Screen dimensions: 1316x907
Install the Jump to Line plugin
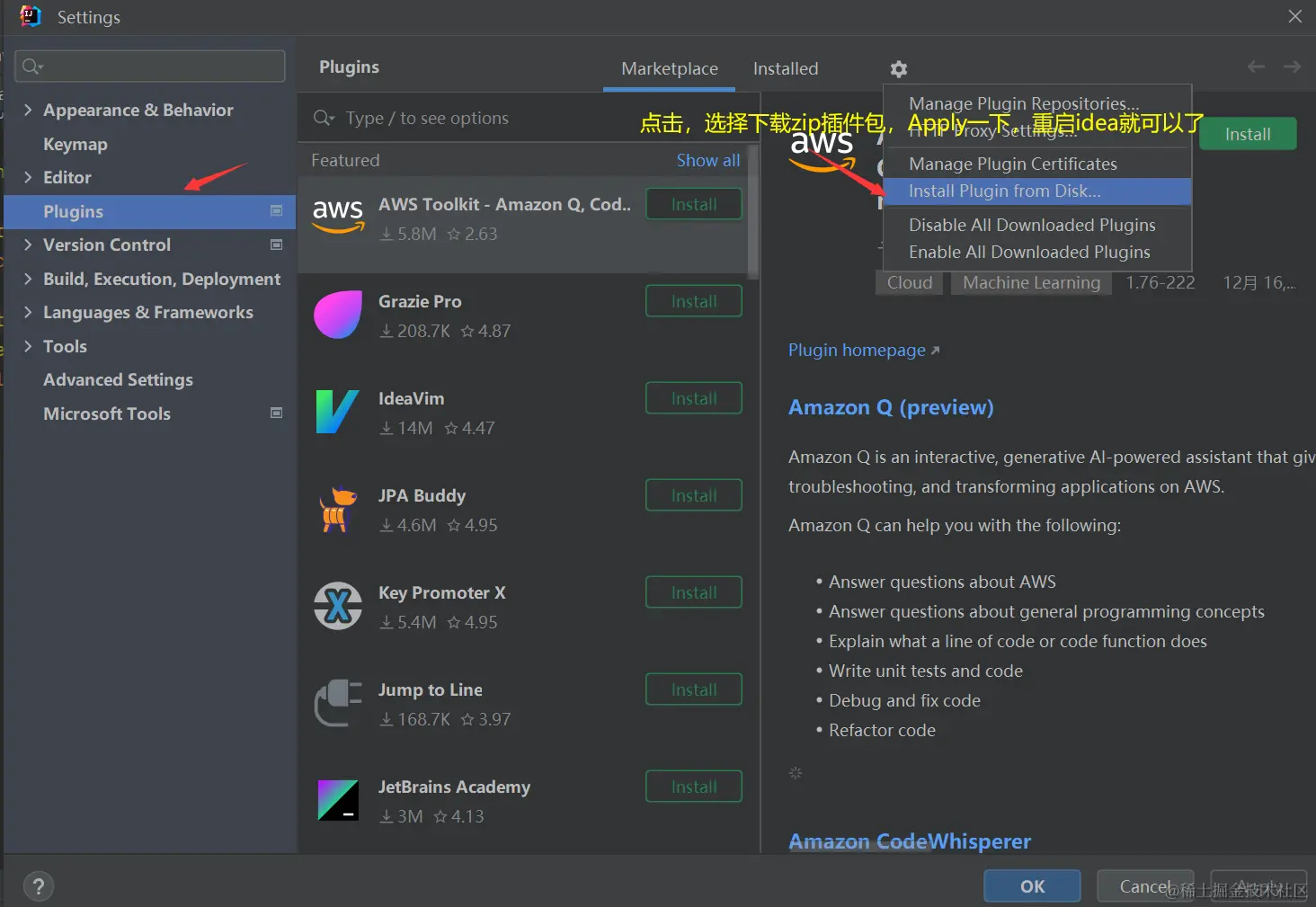[694, 689]
